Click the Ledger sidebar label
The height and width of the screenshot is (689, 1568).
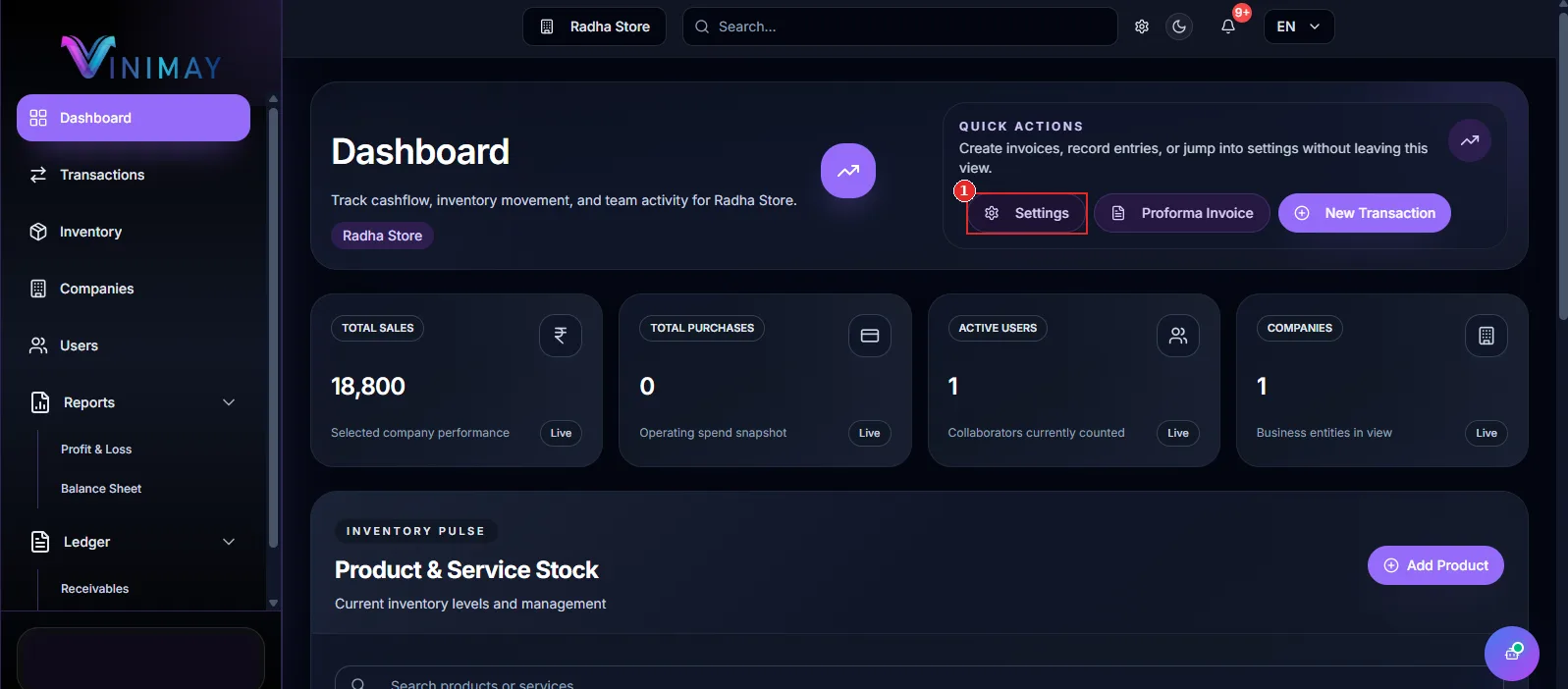[87, 542]
